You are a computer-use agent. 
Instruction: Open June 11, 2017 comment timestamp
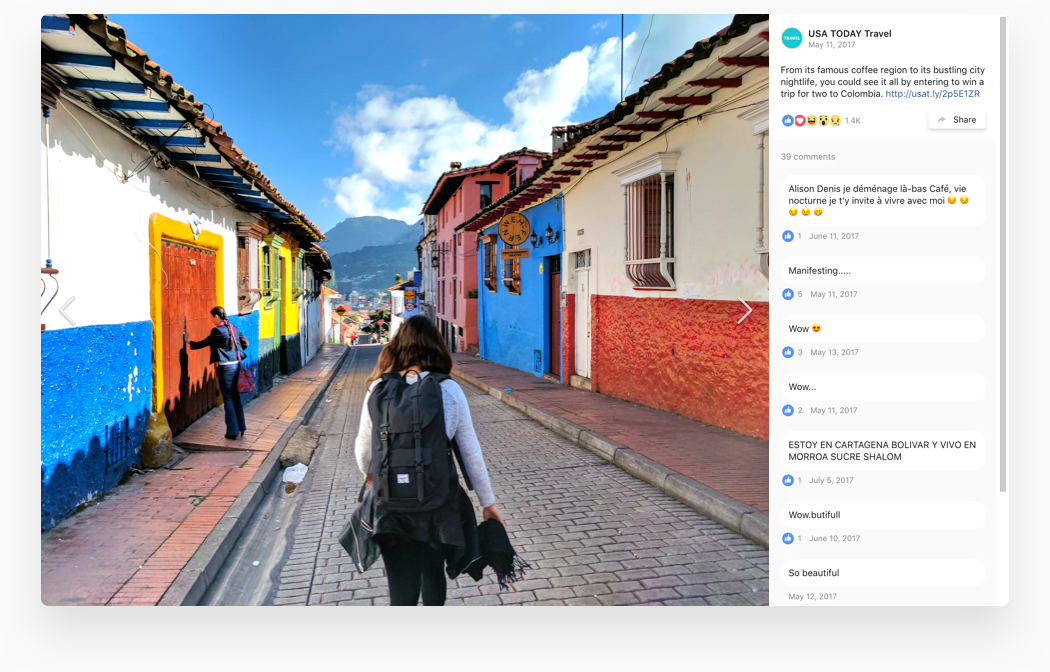pos(833,236)
